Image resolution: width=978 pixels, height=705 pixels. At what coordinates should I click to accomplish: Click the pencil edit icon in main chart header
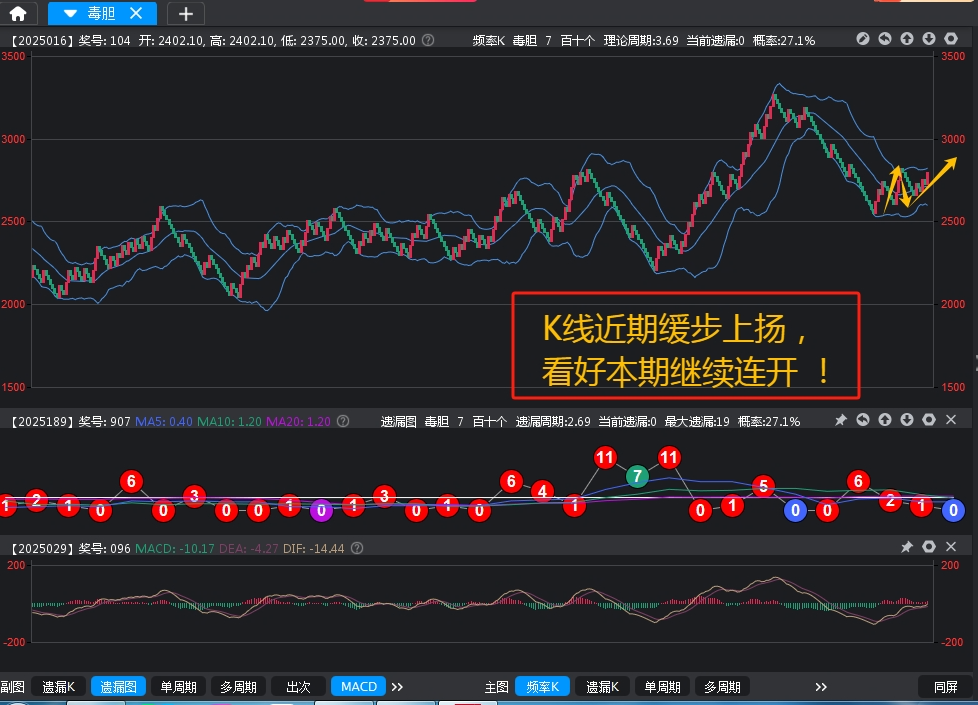pos(864,40)
